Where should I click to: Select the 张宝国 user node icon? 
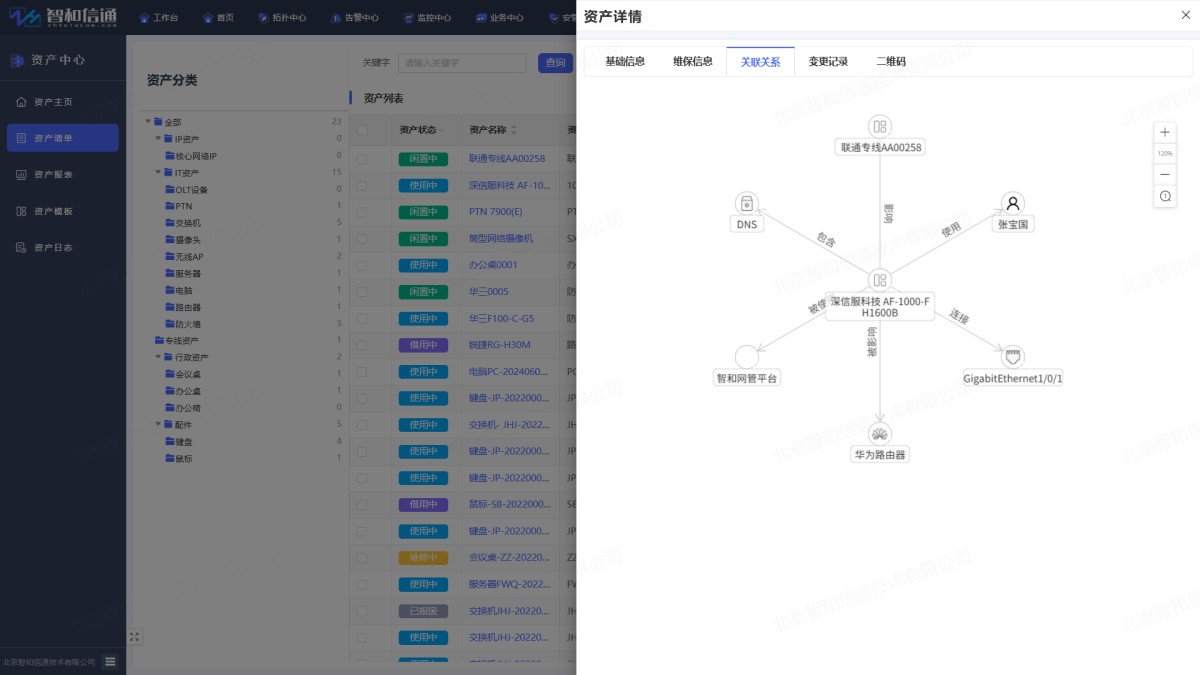click(1013, 203)
